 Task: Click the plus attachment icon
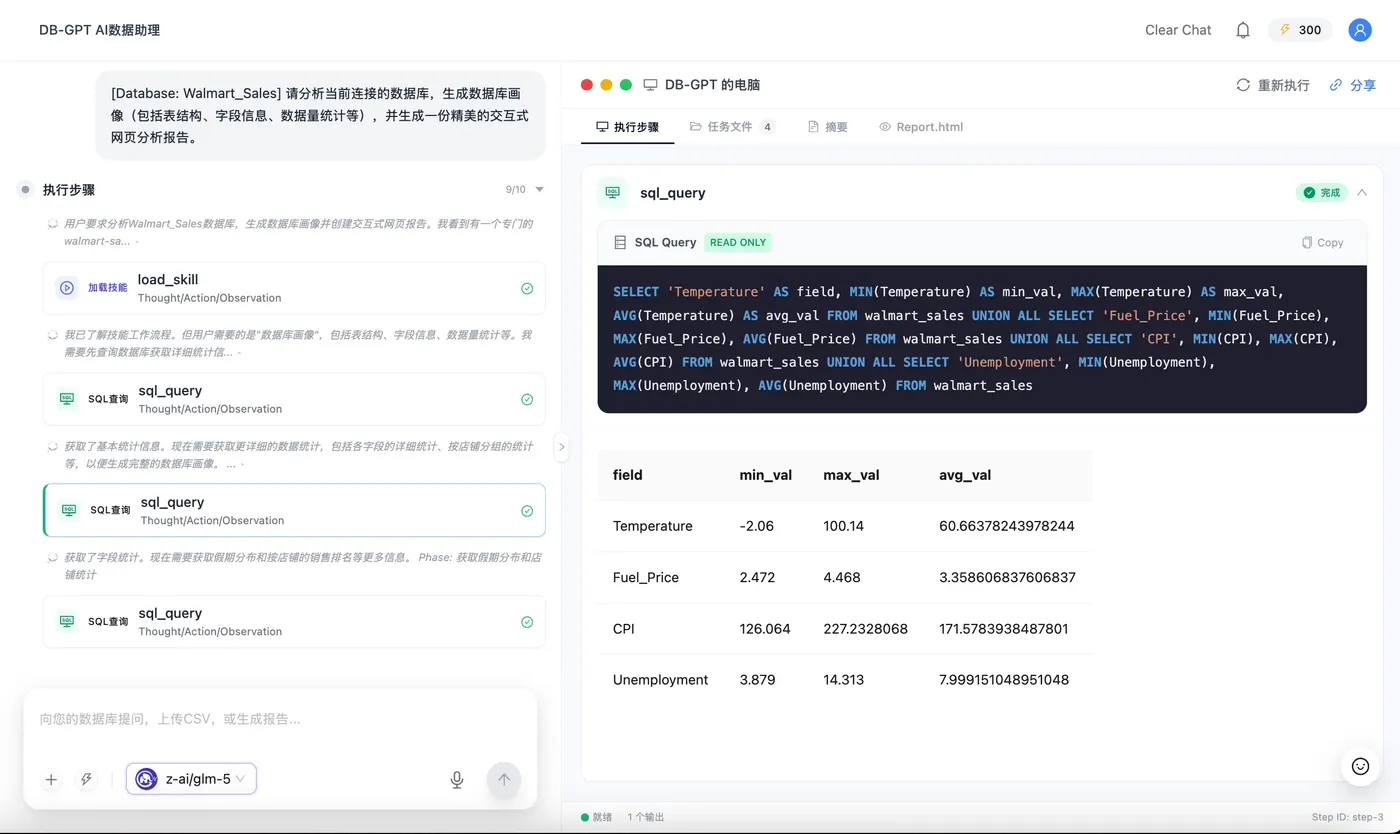(x=52, y=780)
